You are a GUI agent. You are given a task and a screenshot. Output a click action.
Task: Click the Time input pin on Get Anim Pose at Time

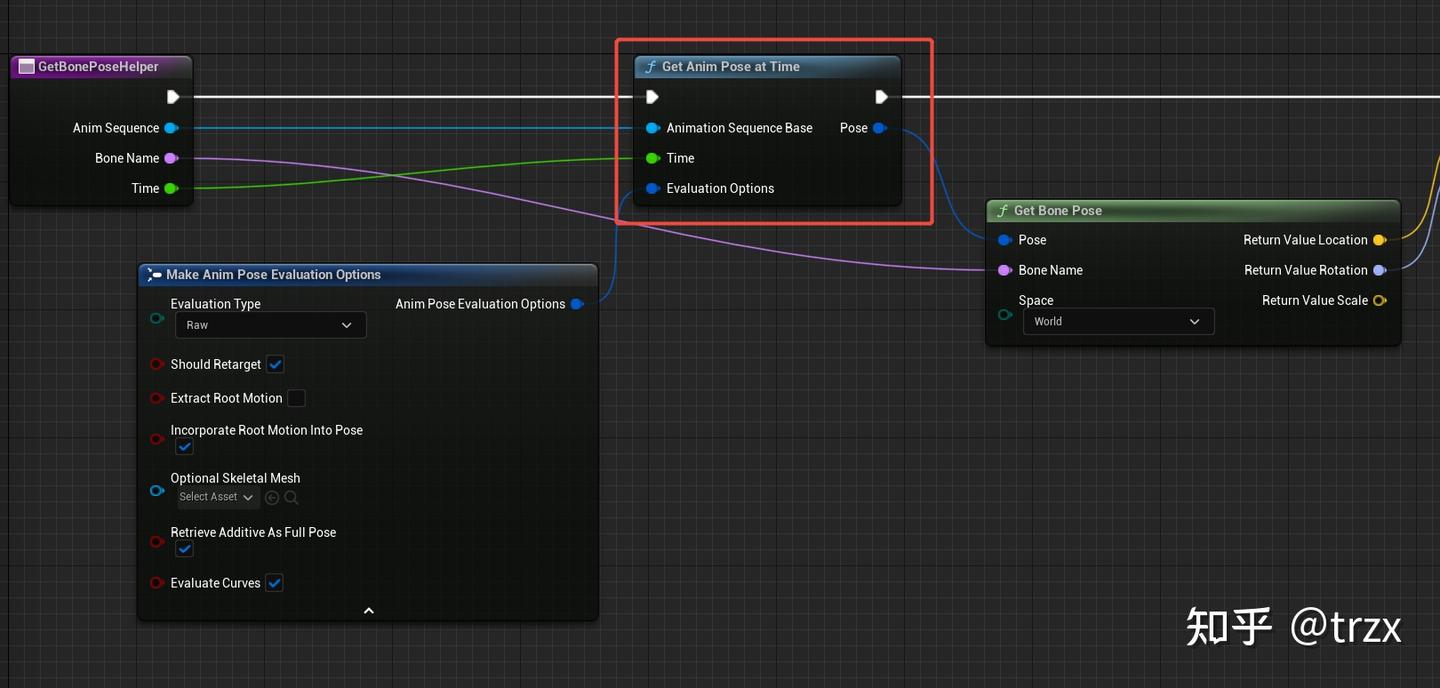(652, 157)
